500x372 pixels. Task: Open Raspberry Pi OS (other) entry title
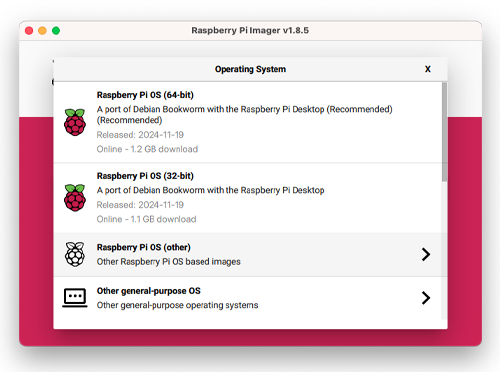144,247
